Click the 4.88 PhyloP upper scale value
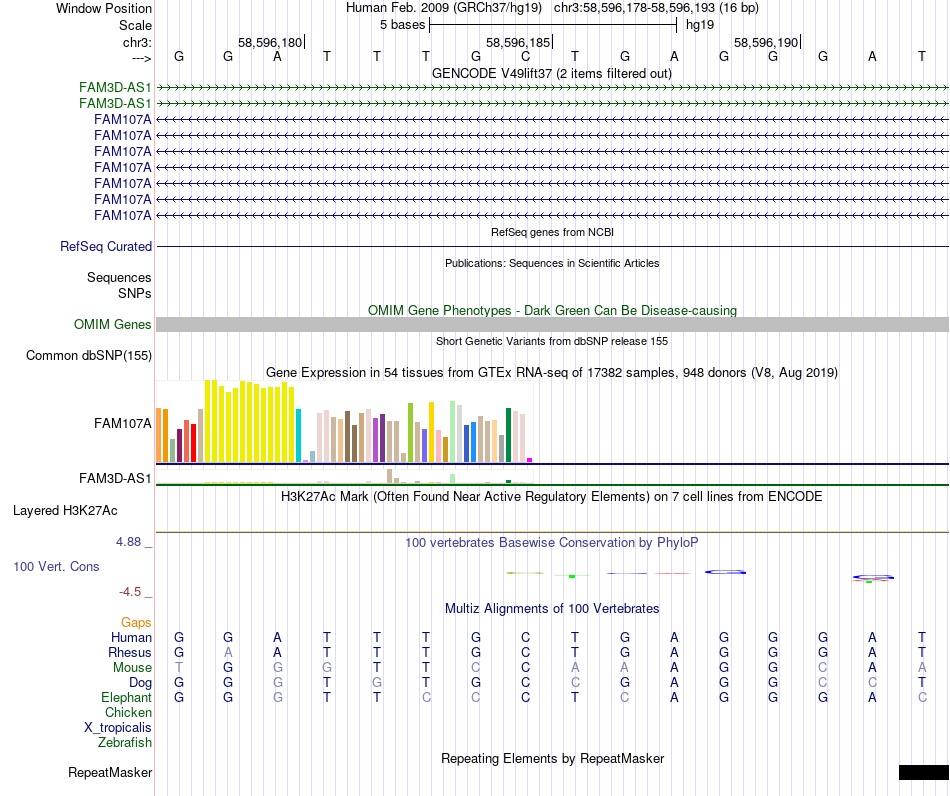950x796 pixels. 128,542
